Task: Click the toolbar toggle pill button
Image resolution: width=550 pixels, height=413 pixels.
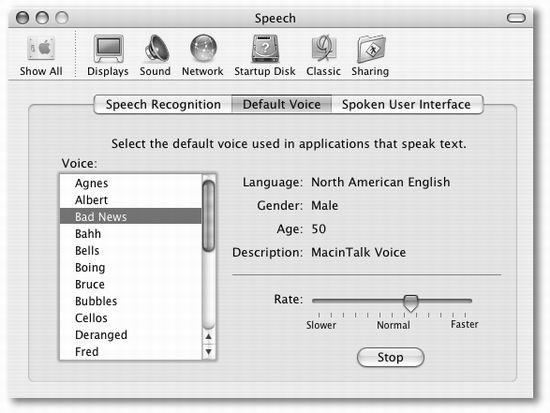Action: (516, 18)
